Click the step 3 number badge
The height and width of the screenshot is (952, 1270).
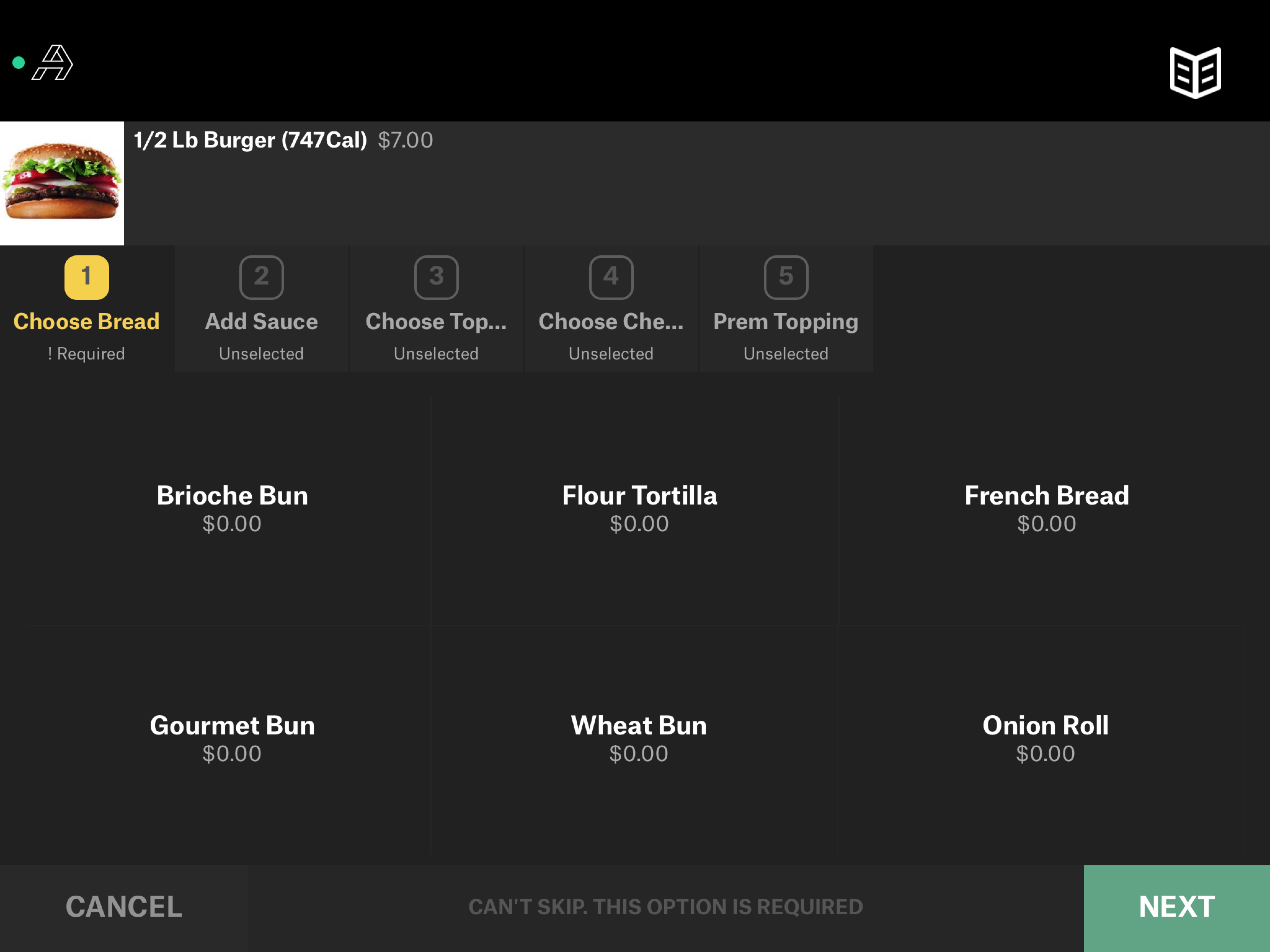coord(436,277)
